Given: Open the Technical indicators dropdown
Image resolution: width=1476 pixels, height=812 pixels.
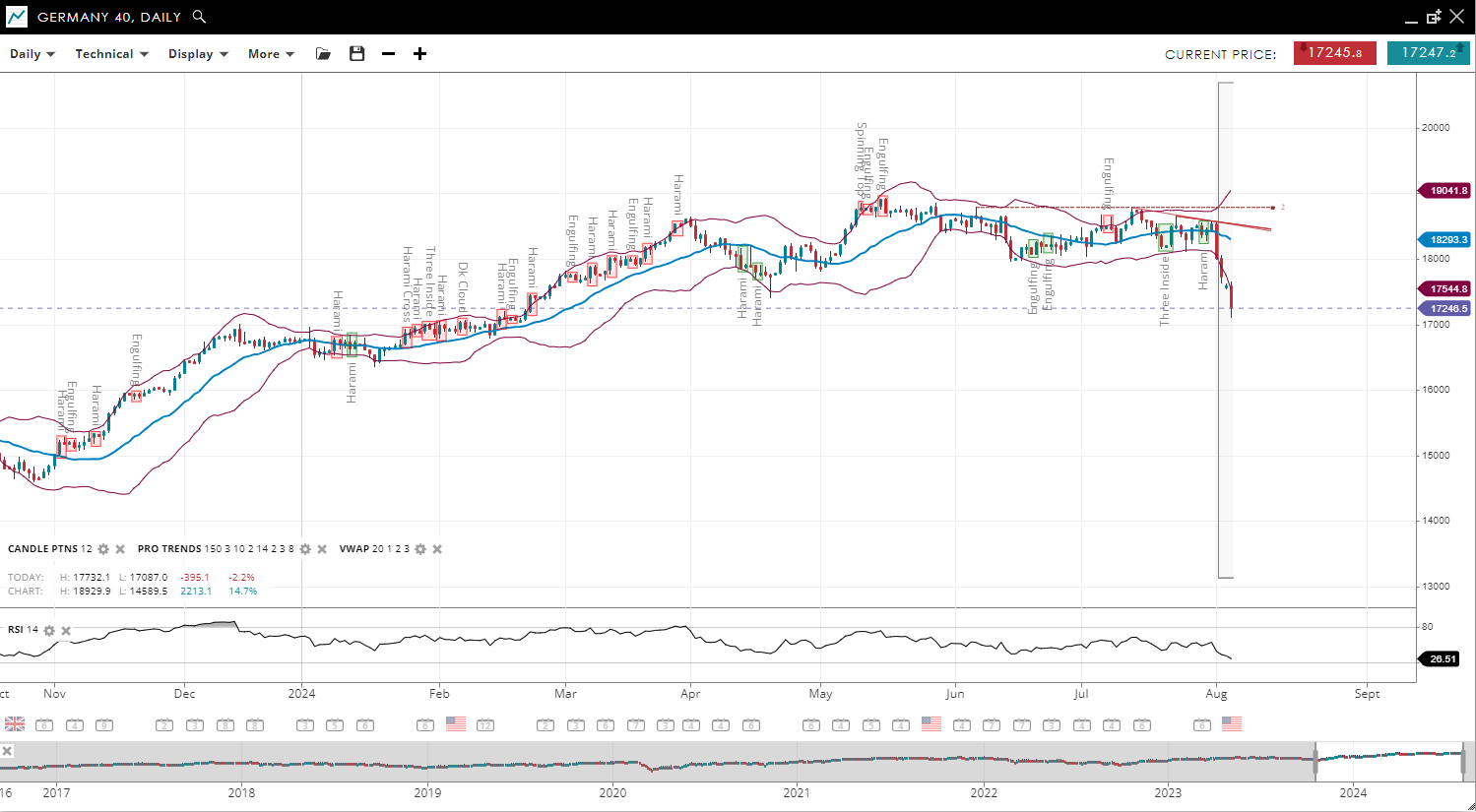Looking at the screenshot, I should 111,54.
